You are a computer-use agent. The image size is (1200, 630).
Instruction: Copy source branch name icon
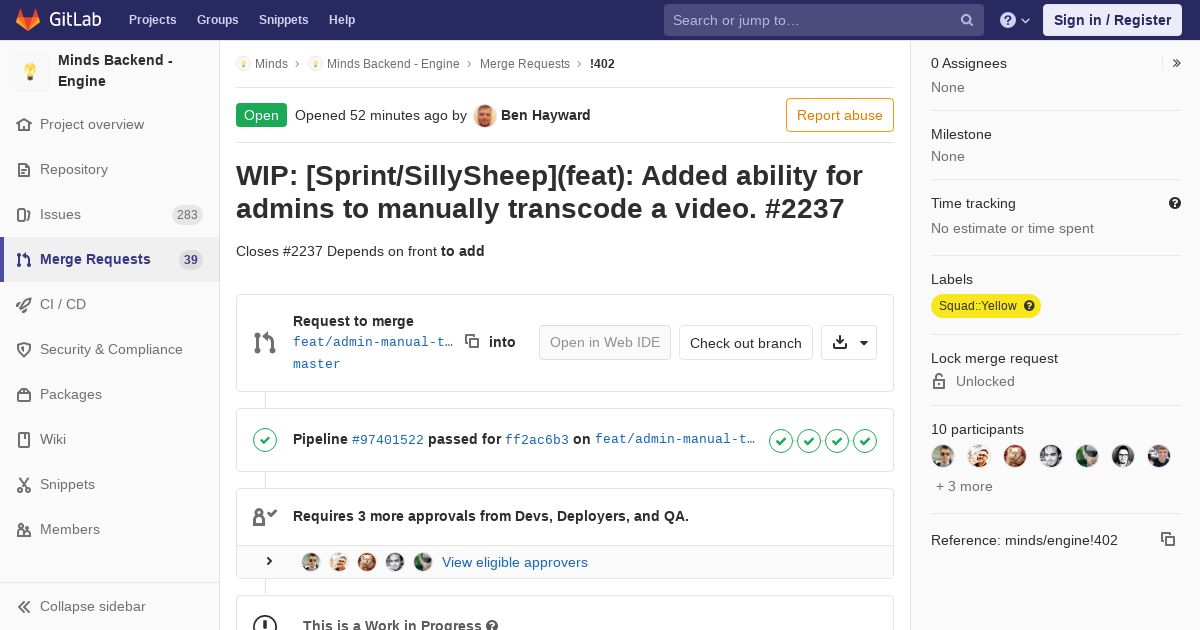click(472, 342)
